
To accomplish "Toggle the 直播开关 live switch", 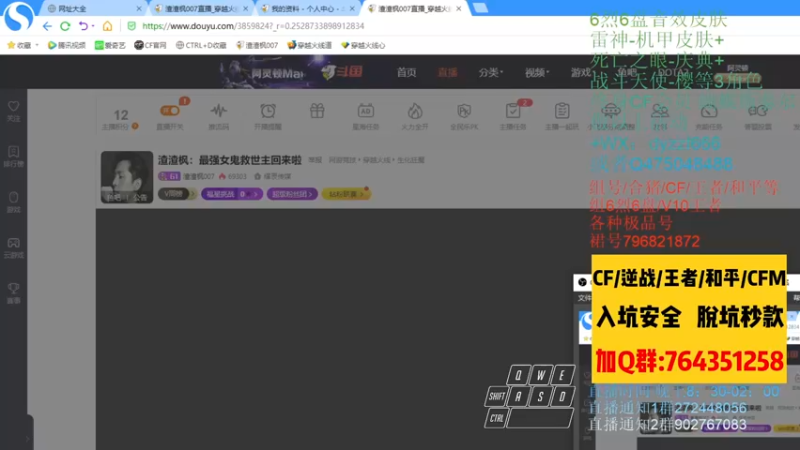I will click(170, 111).
